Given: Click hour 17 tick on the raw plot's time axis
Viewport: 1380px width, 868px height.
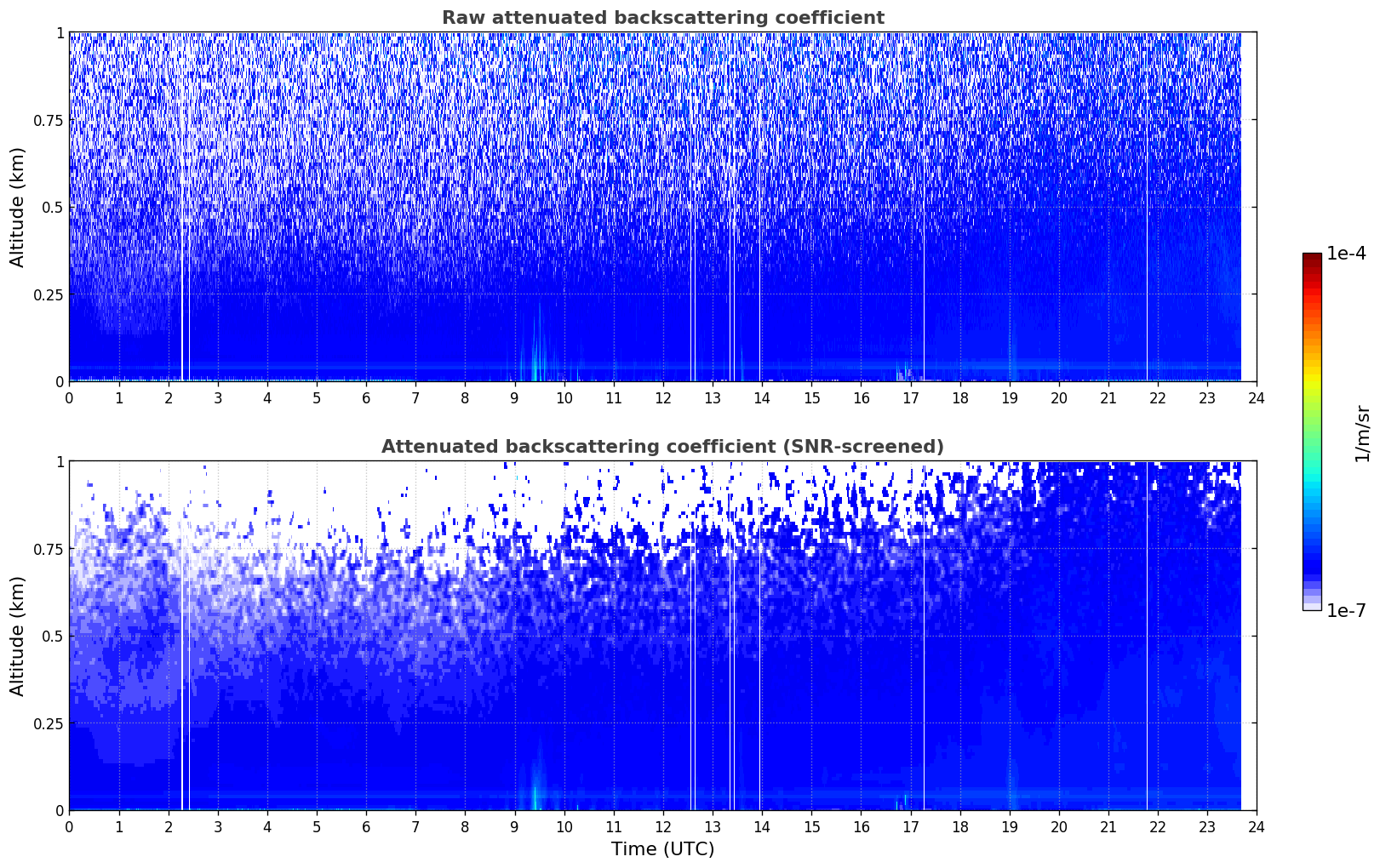Looking at the screenshot, I should tap(910, 397).
